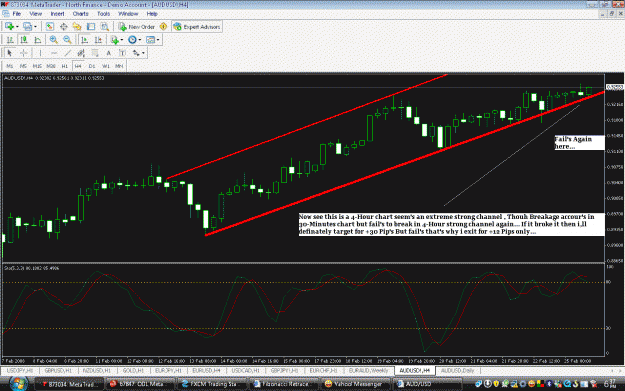Select the Cursor arrow tool
This screenshot has height=391, width=625.
coord(10,53)
